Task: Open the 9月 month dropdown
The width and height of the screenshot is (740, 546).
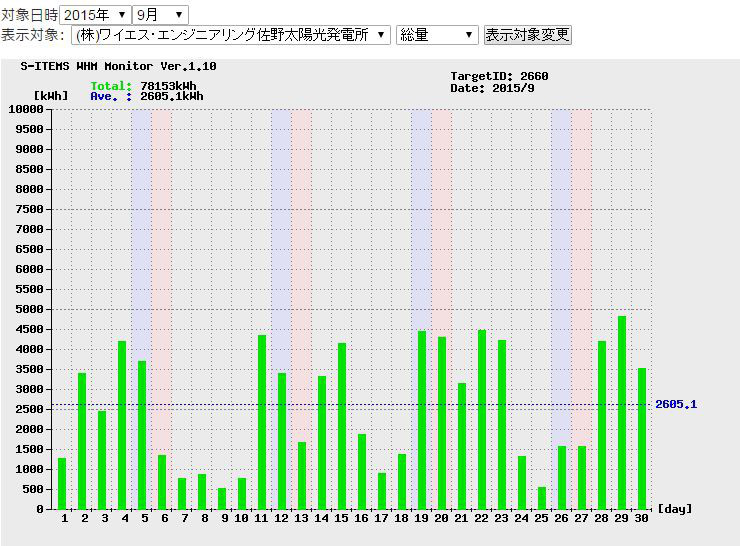Action: (160, 15)
